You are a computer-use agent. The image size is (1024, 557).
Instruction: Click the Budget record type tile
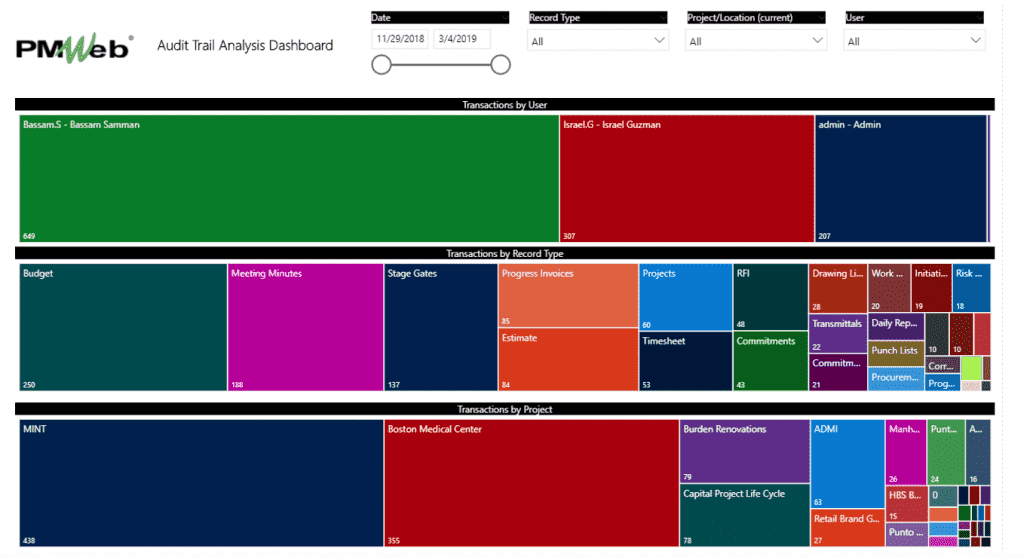tap(123, 327)
